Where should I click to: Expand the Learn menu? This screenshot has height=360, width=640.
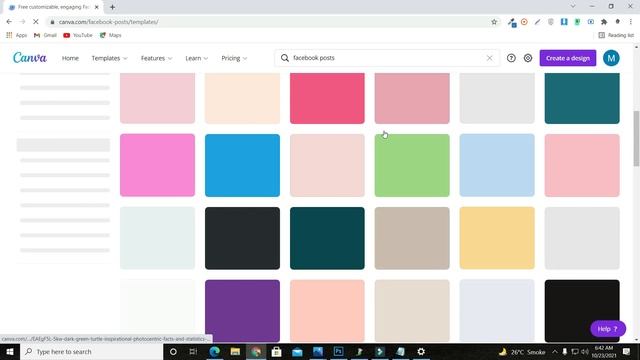(x=196, y=58)
